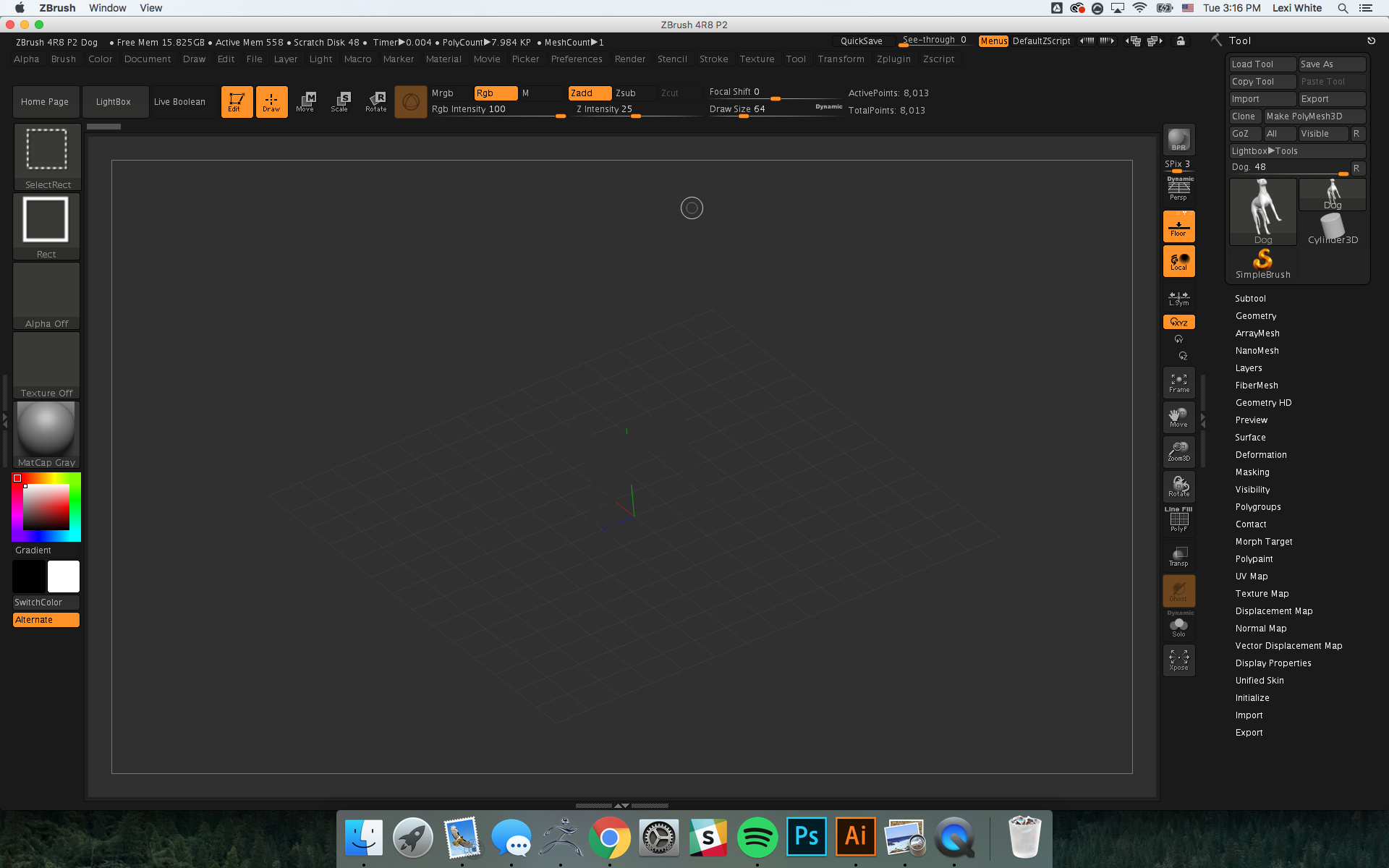Toggle Local transformation mode
The image size is (1389, 868).
(1178, 260)
